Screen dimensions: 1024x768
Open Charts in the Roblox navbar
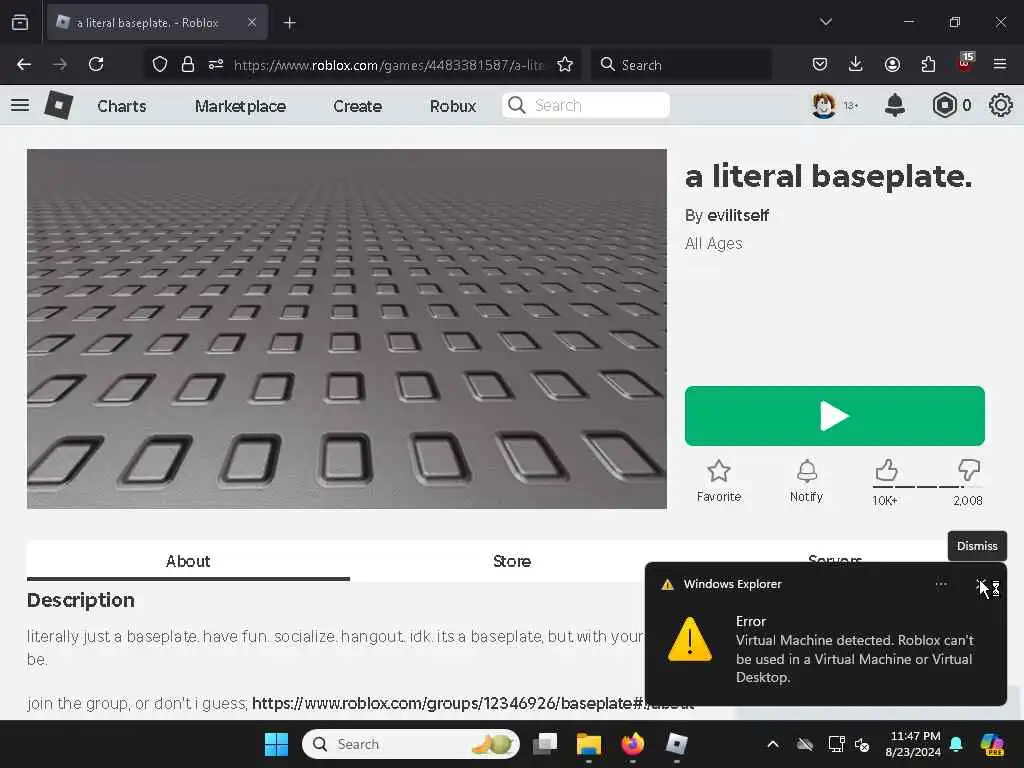click(x=121, y=106)
